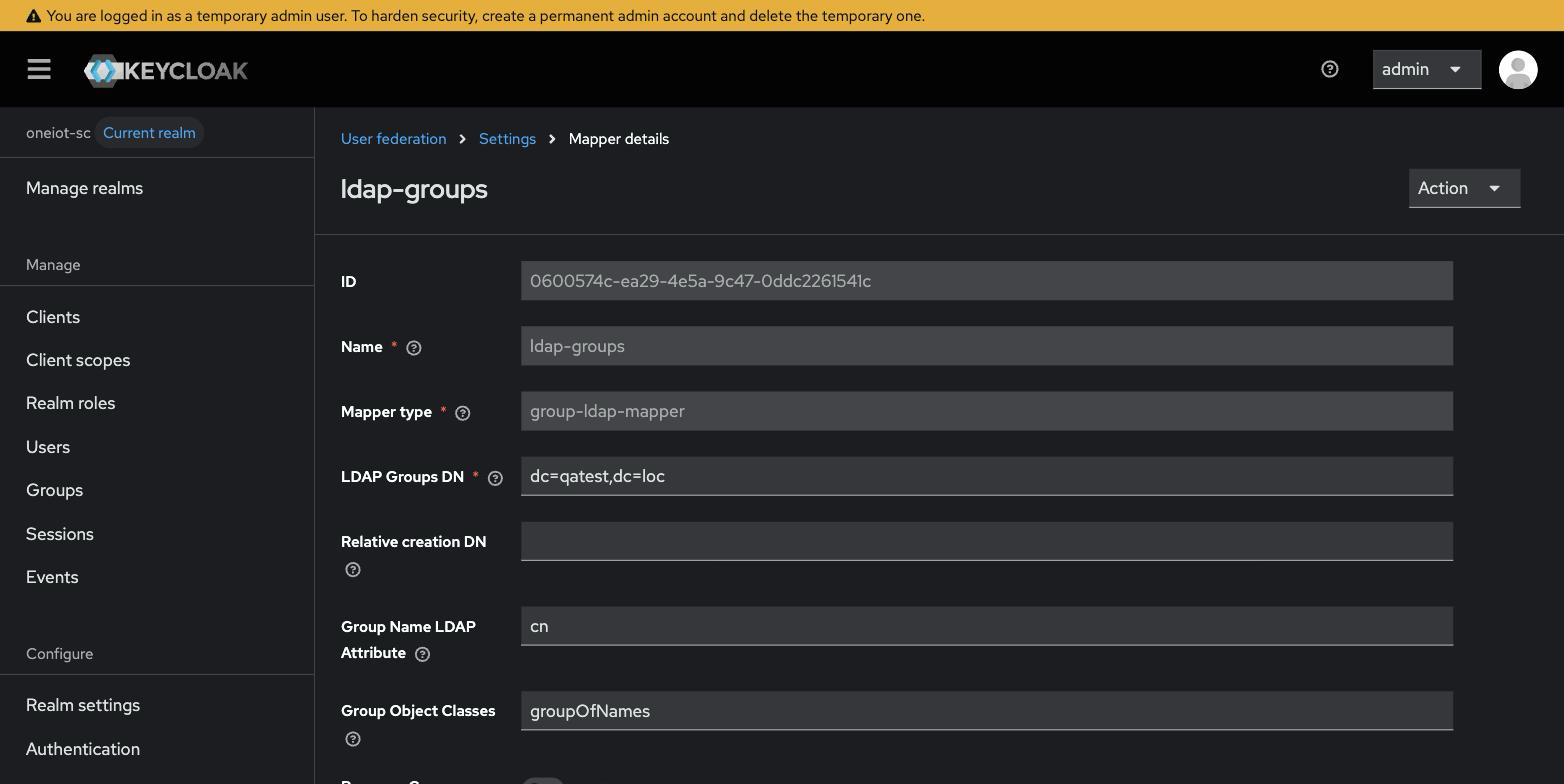1564x784 pixels.
Task: Click the user avatar icon
Action: tap(1518, 69)
